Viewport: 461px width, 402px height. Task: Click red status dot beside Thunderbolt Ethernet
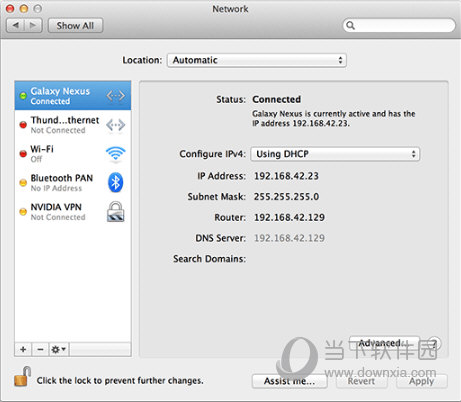click(x=23, y=125)
